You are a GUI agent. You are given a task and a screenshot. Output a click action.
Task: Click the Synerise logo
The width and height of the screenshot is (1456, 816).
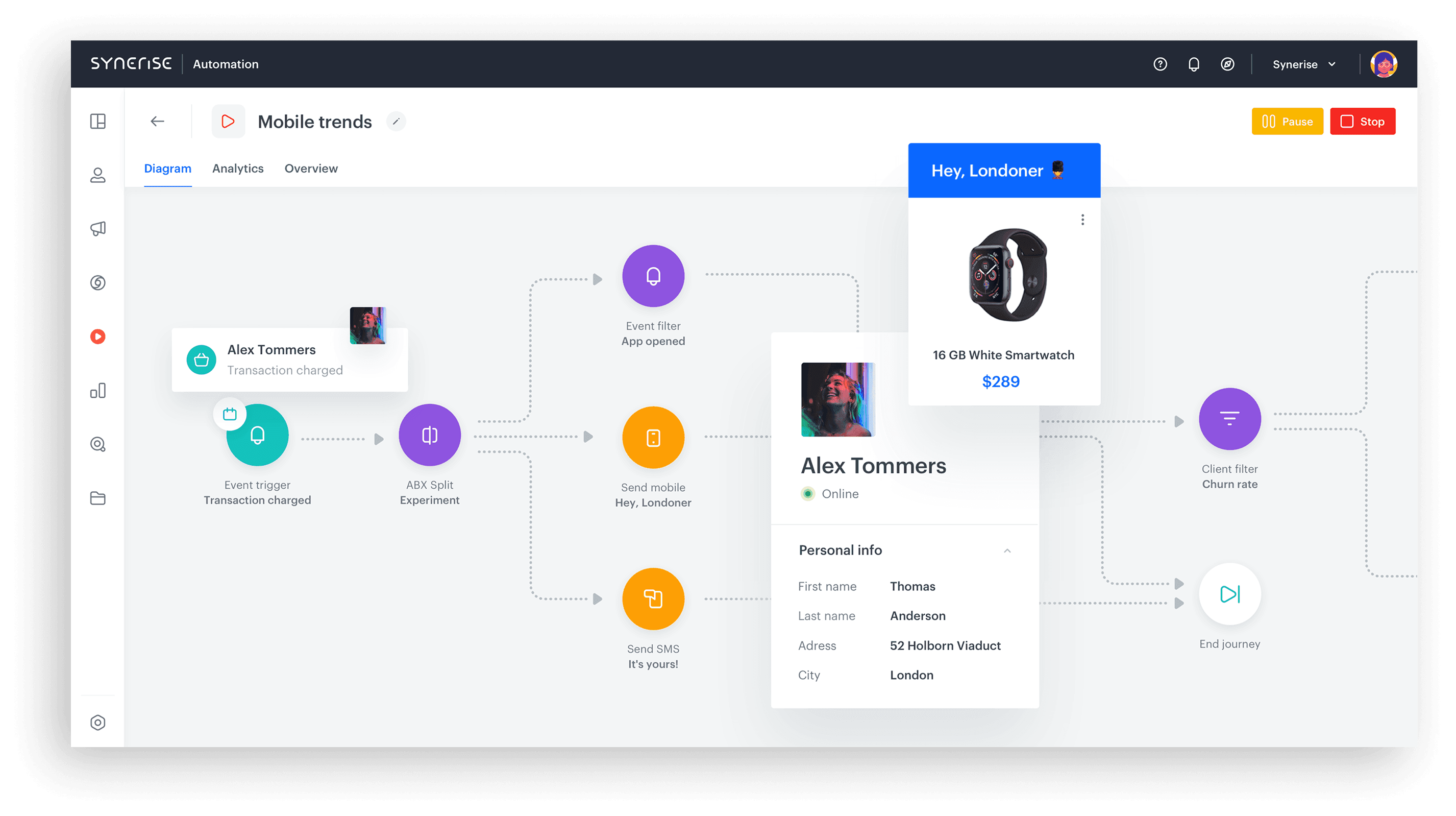131,63
